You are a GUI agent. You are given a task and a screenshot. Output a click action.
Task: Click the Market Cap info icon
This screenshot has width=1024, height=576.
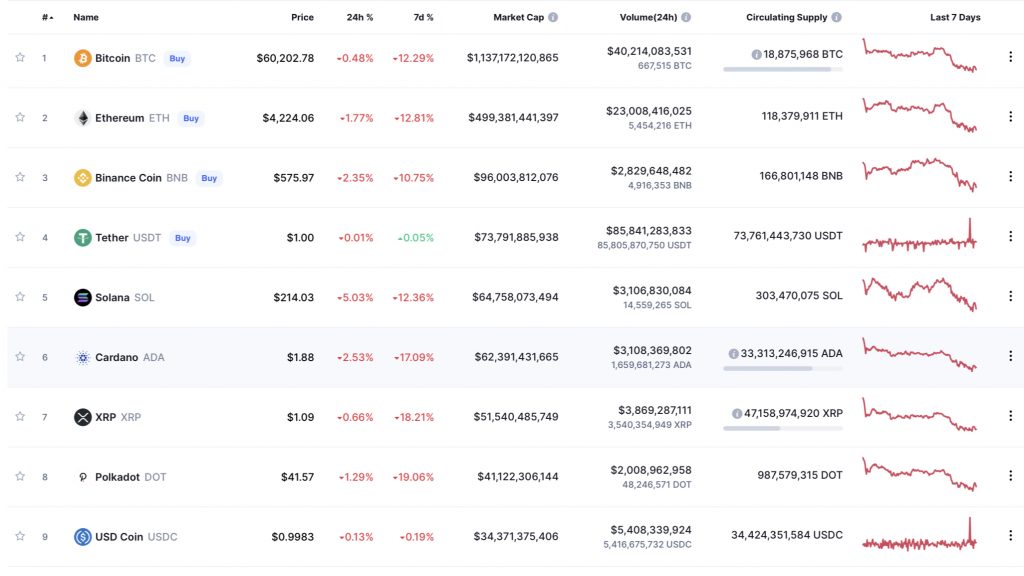[553, 17]
